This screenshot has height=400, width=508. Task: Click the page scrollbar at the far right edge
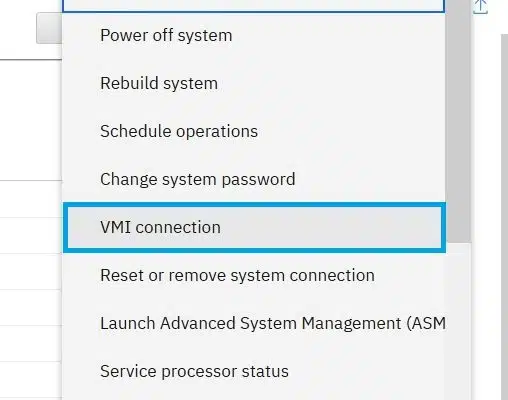click(504, 217)
